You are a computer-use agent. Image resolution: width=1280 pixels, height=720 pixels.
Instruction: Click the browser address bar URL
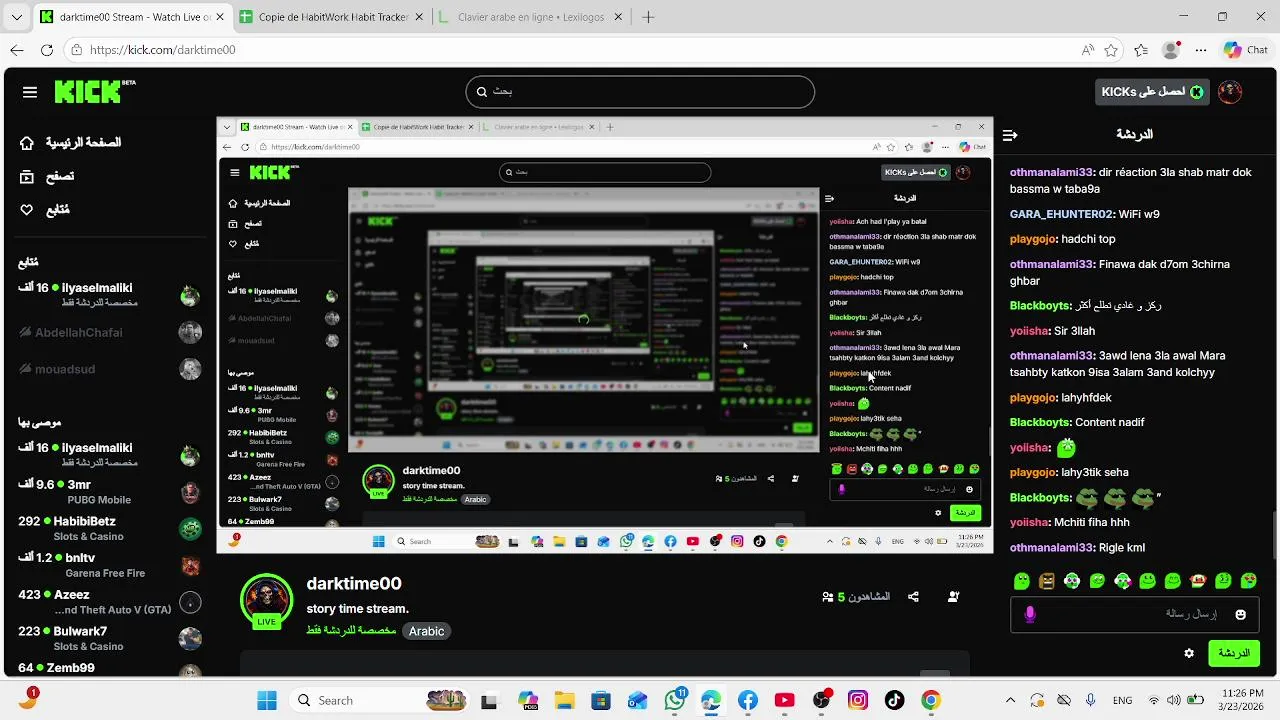[x=162, y=50]
